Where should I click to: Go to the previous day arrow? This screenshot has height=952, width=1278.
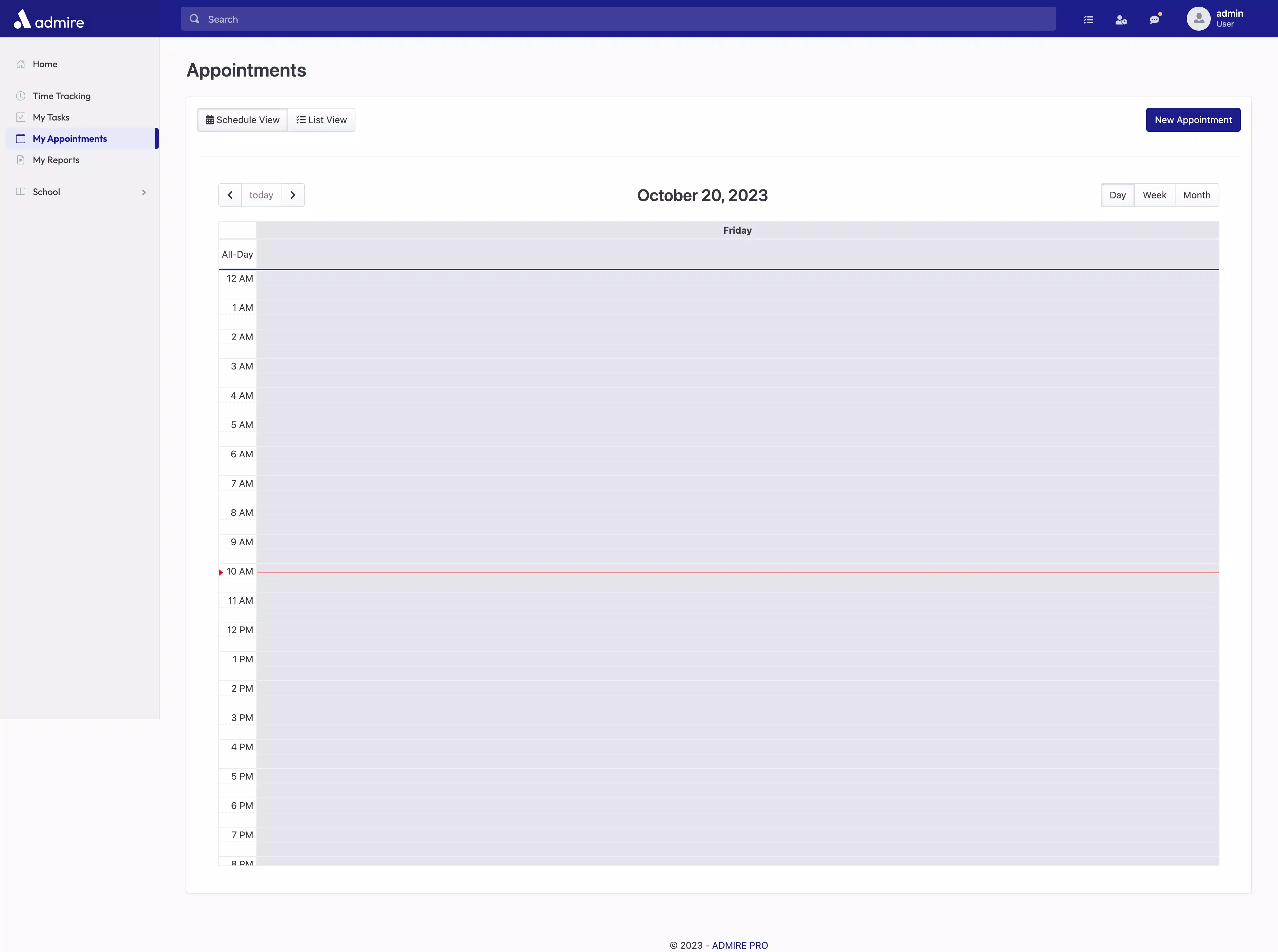pos(230,195)
